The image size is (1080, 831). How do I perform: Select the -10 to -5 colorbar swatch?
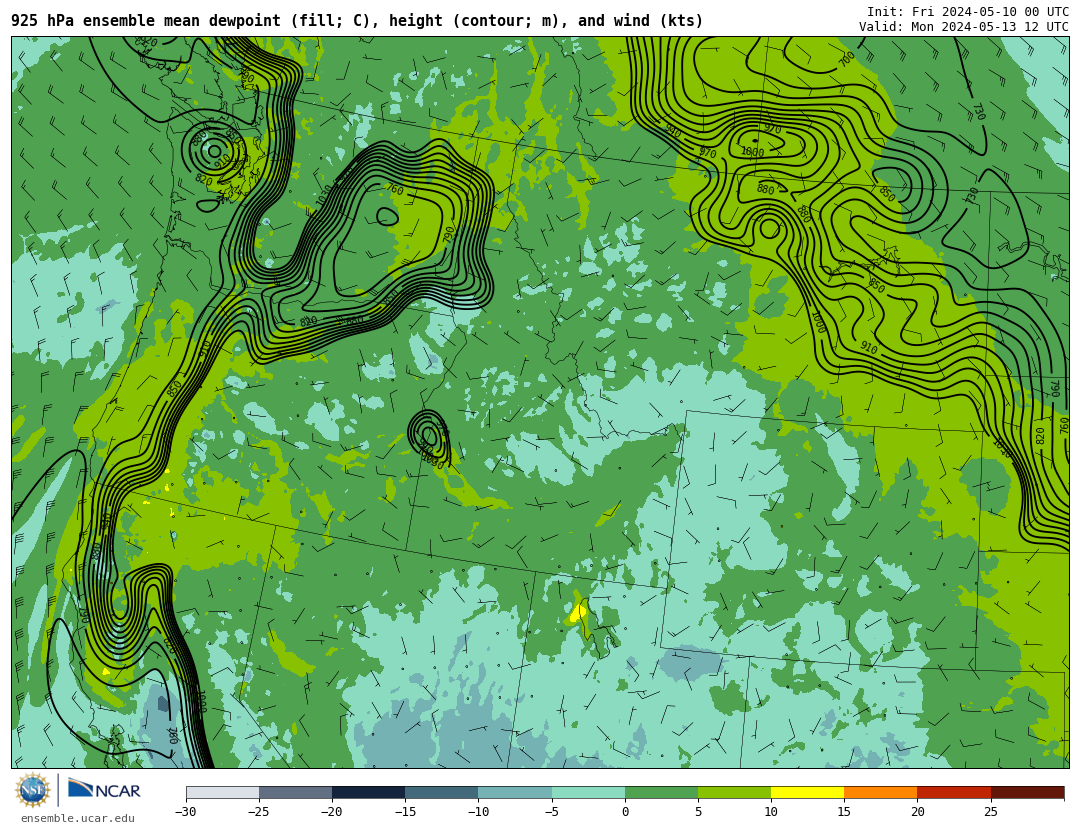(515, 793)
